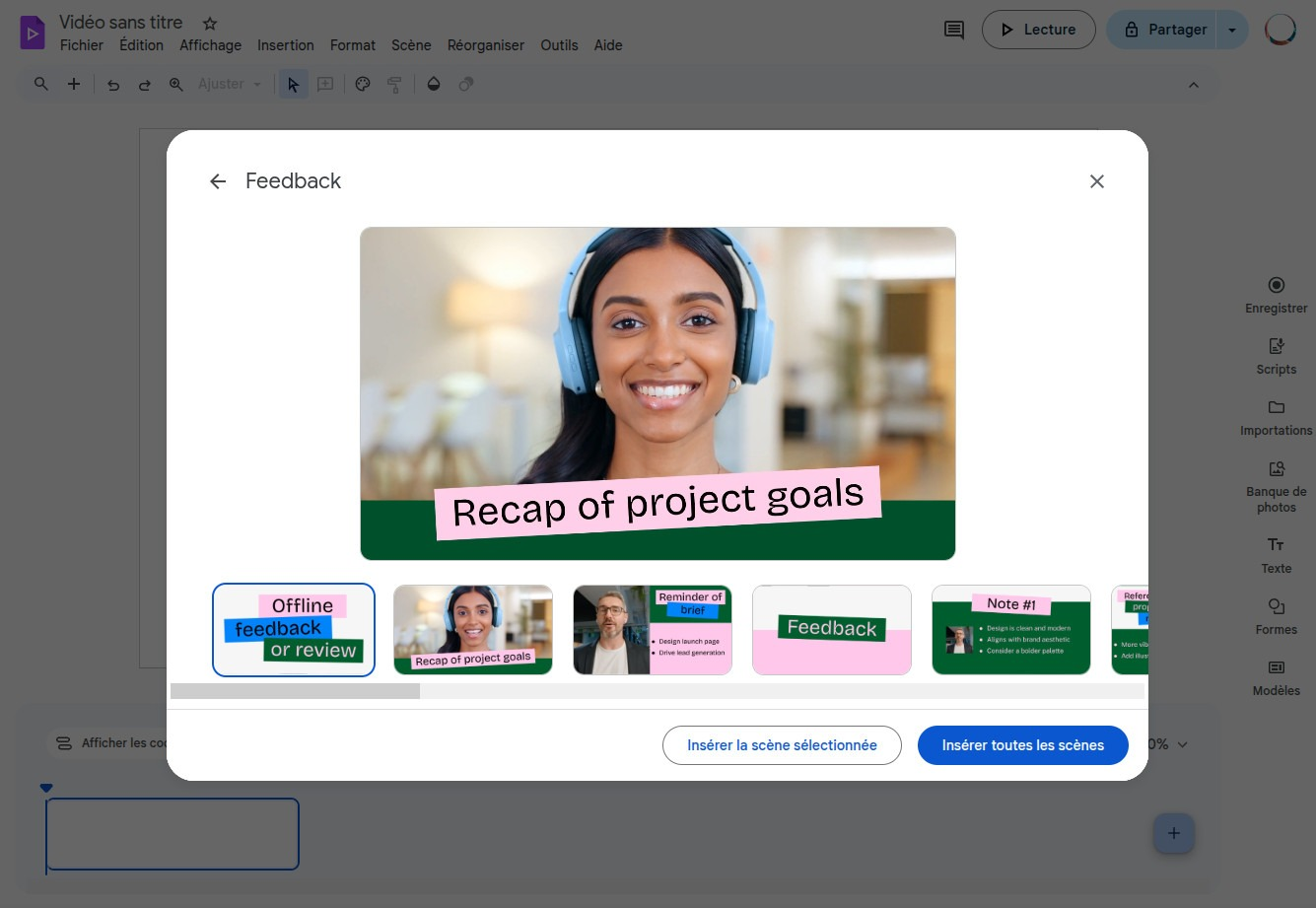Open the Enregistrer recording panel
This screenshot has height=908, width=1316.
(1276, 295)
